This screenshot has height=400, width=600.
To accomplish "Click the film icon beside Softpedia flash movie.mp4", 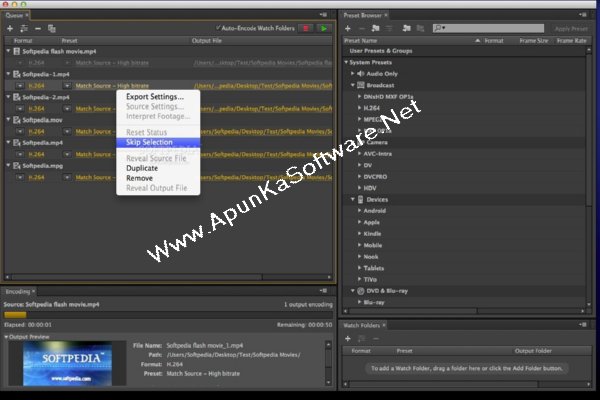I will [17, 51].
